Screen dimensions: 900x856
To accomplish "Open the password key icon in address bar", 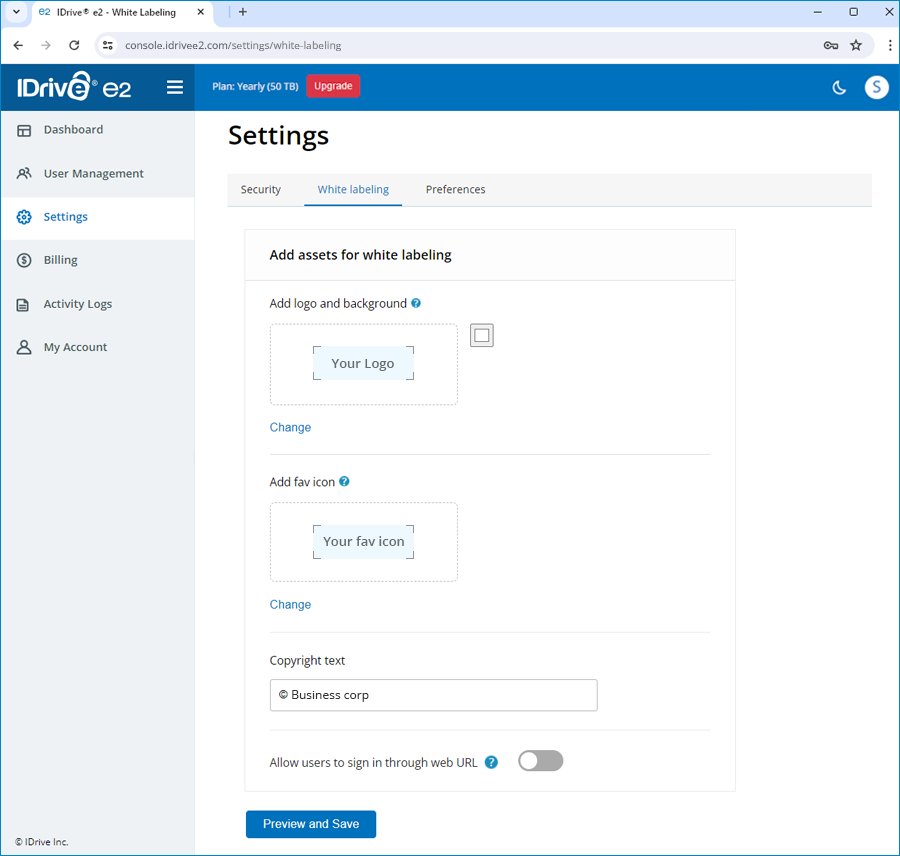I will tap(831, 45).
